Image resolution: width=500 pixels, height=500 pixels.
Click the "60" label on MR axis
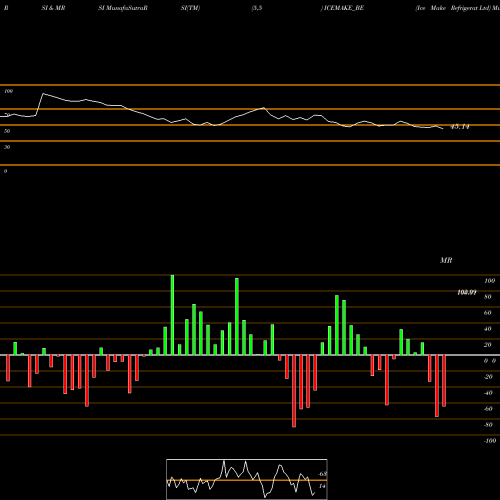point(488,313)
